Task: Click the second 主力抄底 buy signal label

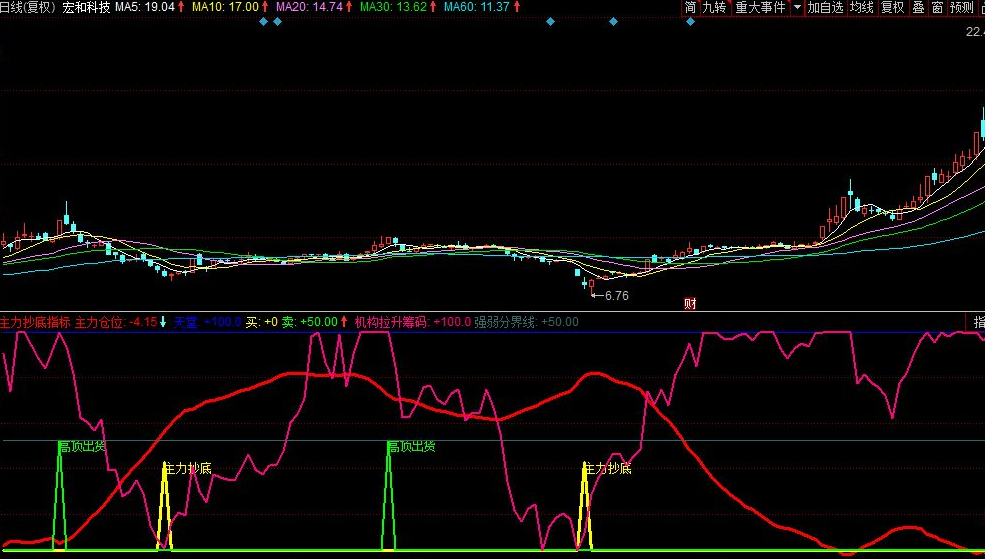Action: click(x=607, y=469)
